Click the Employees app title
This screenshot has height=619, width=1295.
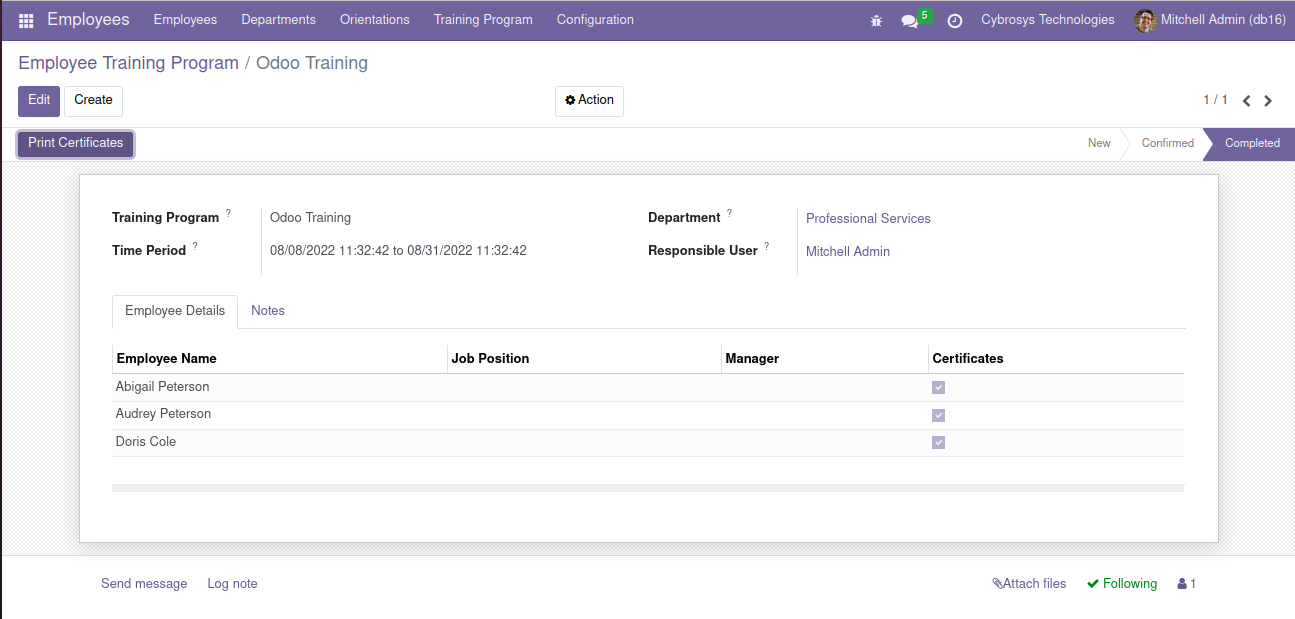(x=88, y=20)
